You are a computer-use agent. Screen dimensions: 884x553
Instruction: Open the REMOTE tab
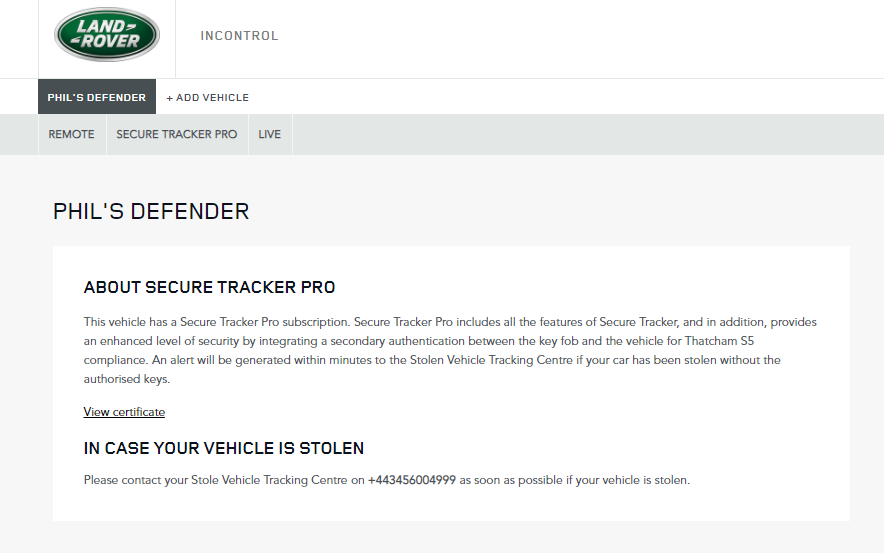[72, 134]
